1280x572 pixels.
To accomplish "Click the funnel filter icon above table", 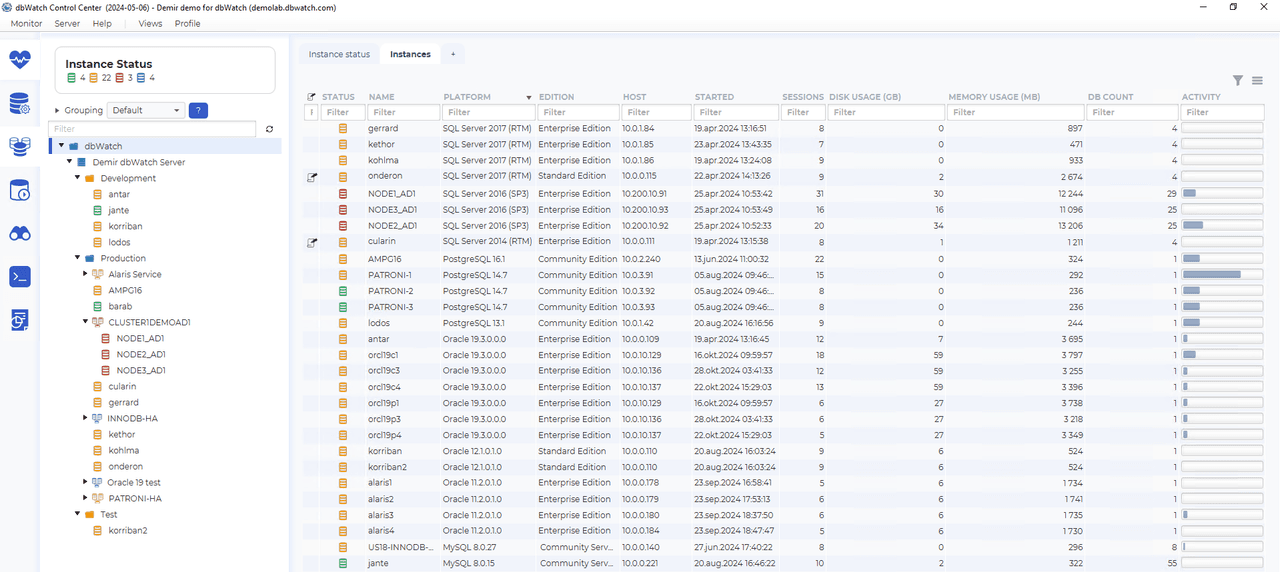I will [x=1238, y=81].
